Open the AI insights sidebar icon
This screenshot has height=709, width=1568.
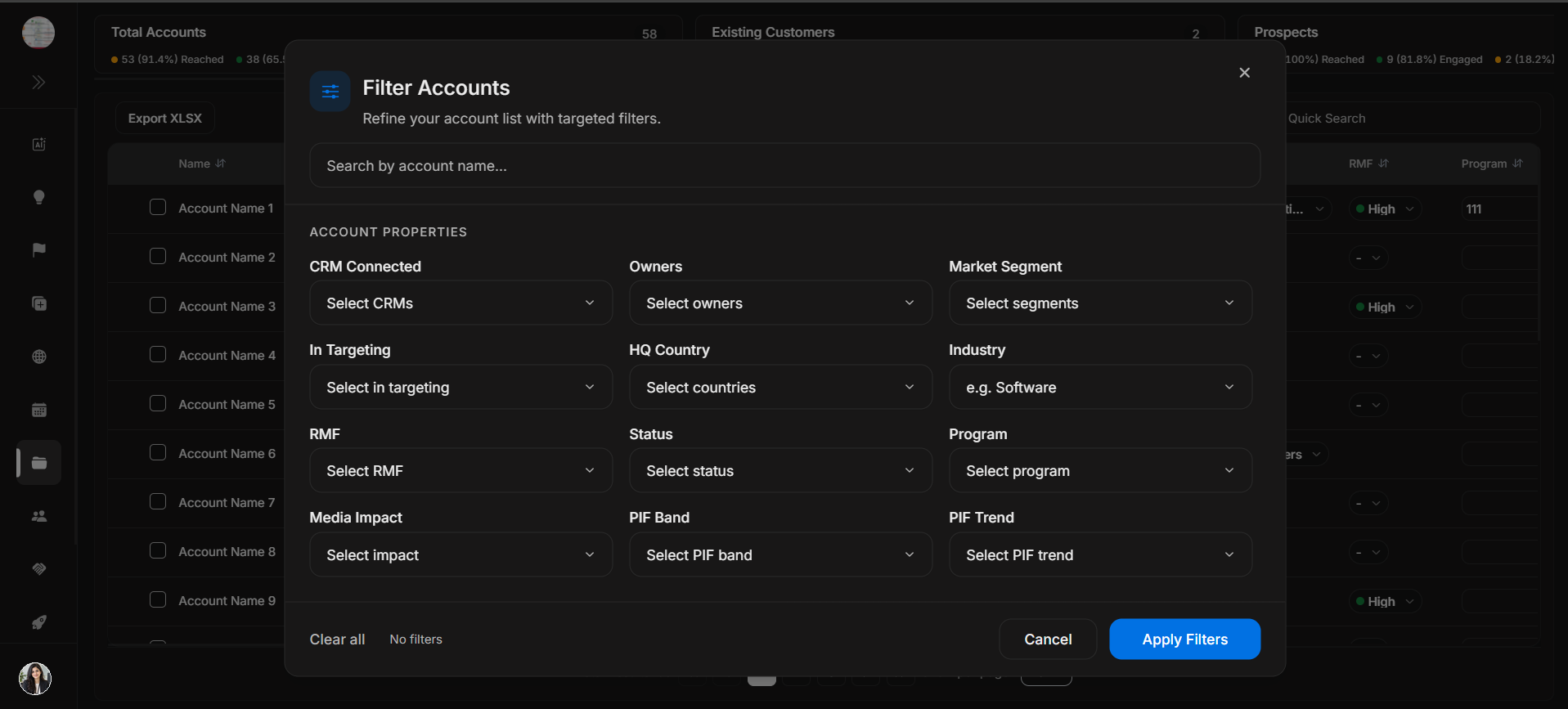click(x=38, y=145)
